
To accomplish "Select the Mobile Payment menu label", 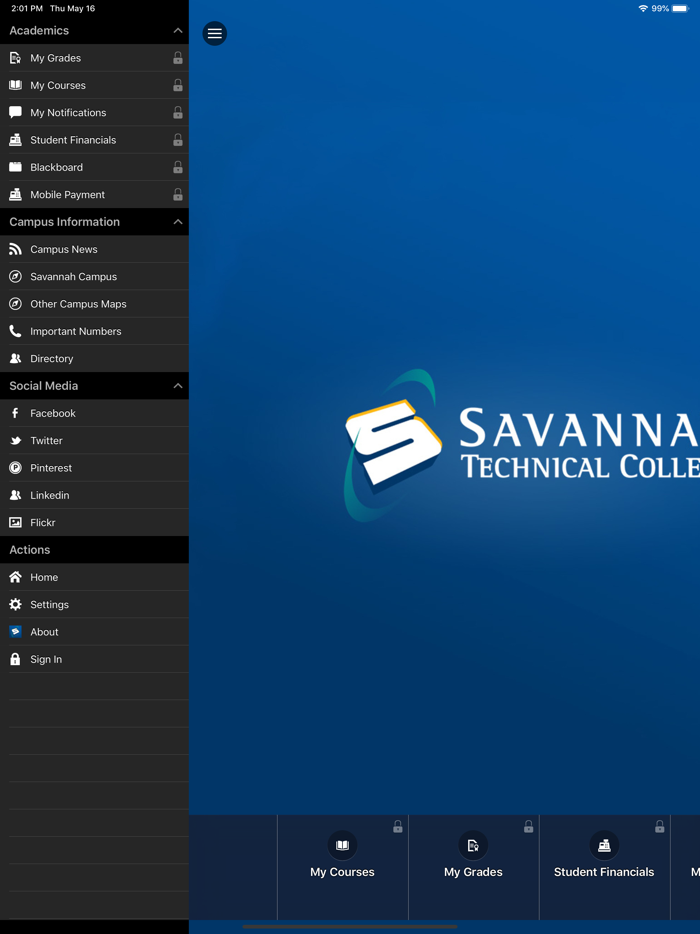I will pyautogui.click(x=67, y=195).
